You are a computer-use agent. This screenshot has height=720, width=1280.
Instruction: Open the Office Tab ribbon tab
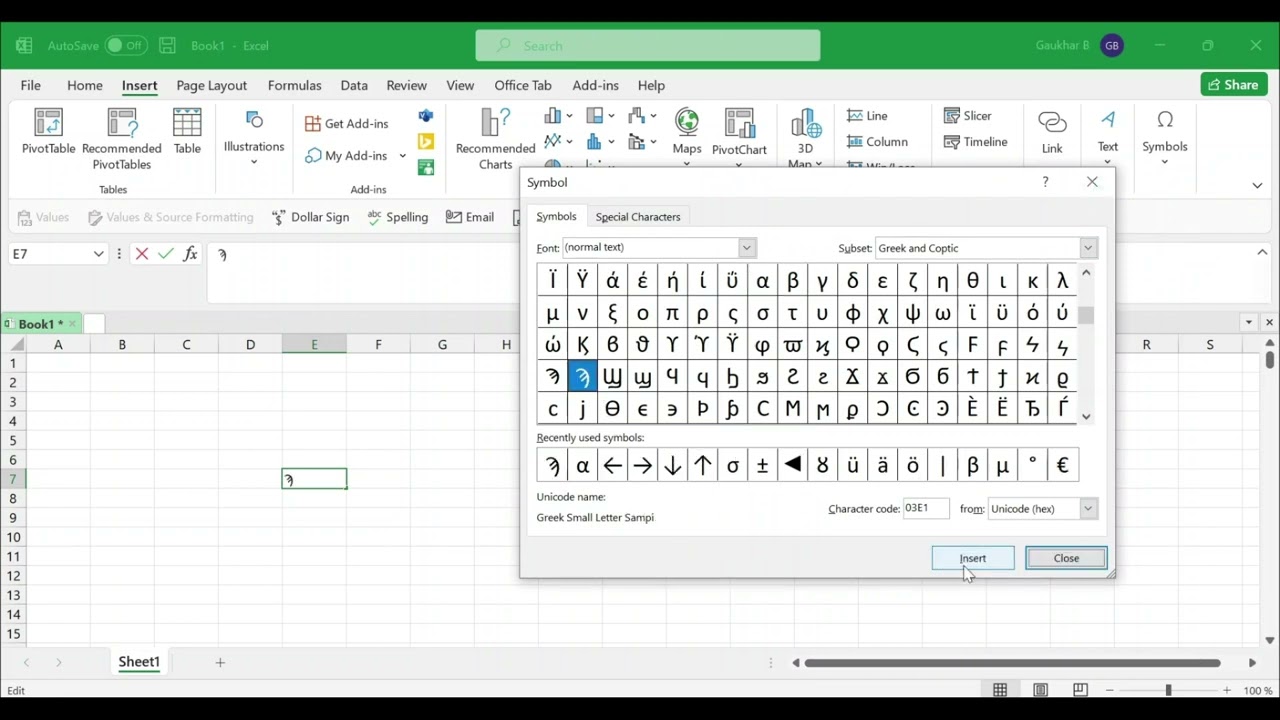[523, 85]
